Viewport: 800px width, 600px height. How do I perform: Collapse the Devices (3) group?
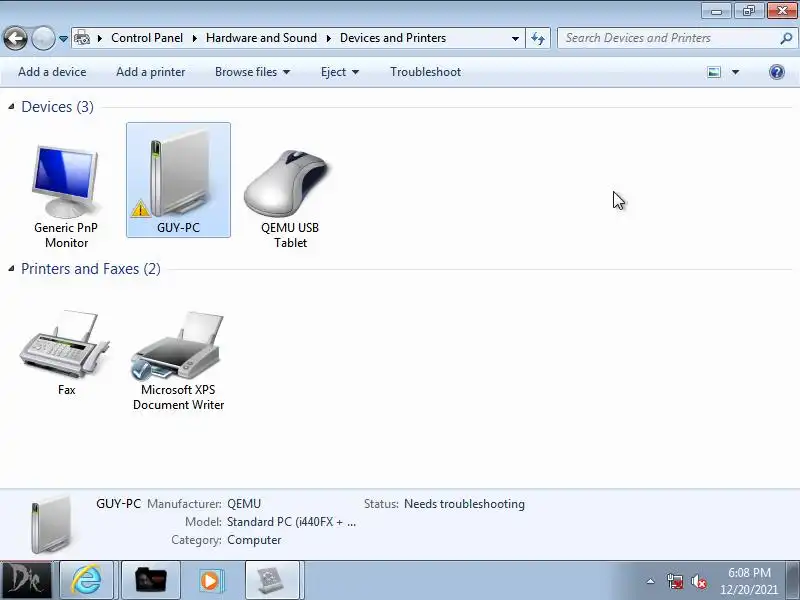click(11, 107)
